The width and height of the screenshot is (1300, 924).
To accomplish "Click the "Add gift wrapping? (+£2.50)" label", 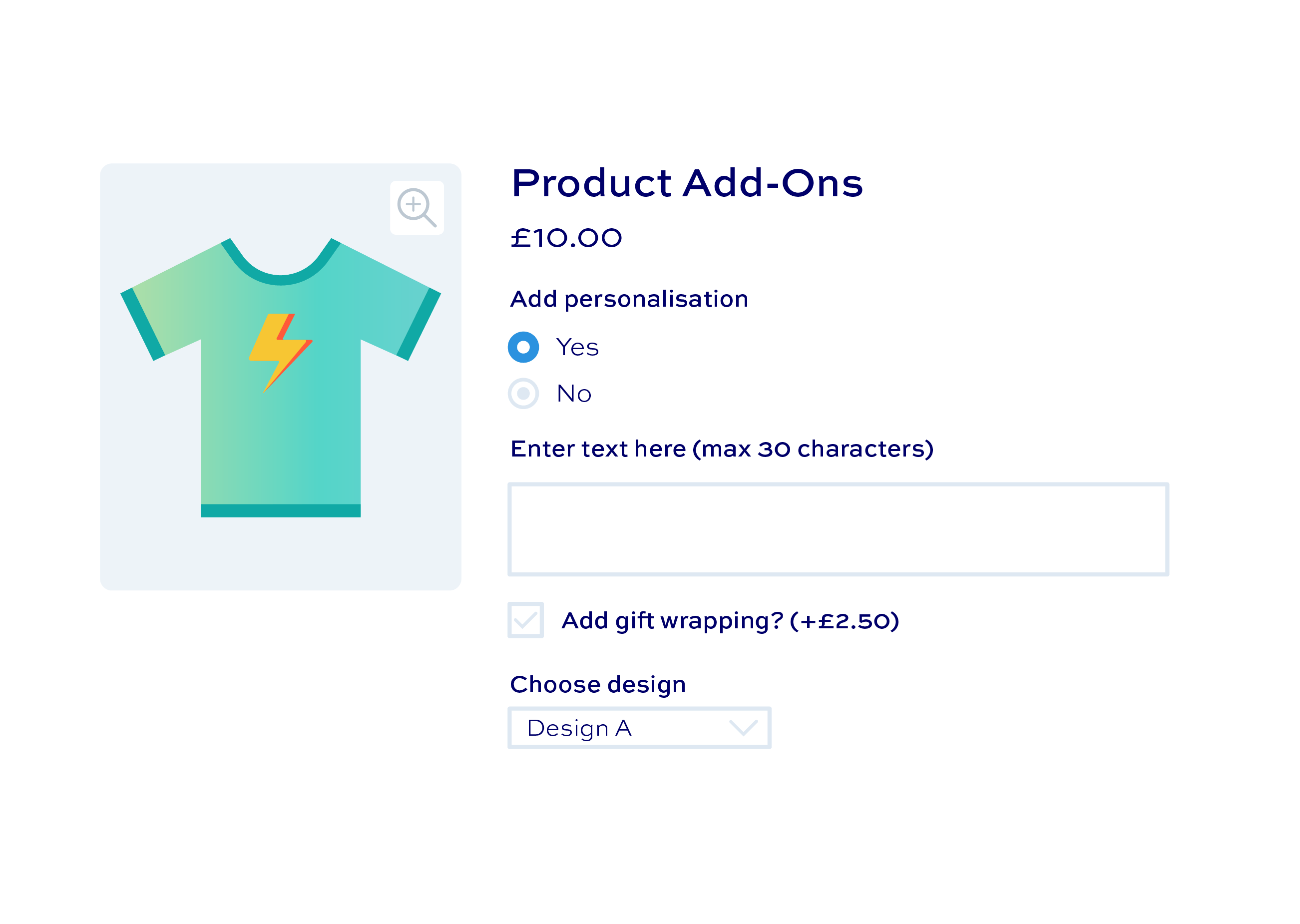I will (730, 620).
